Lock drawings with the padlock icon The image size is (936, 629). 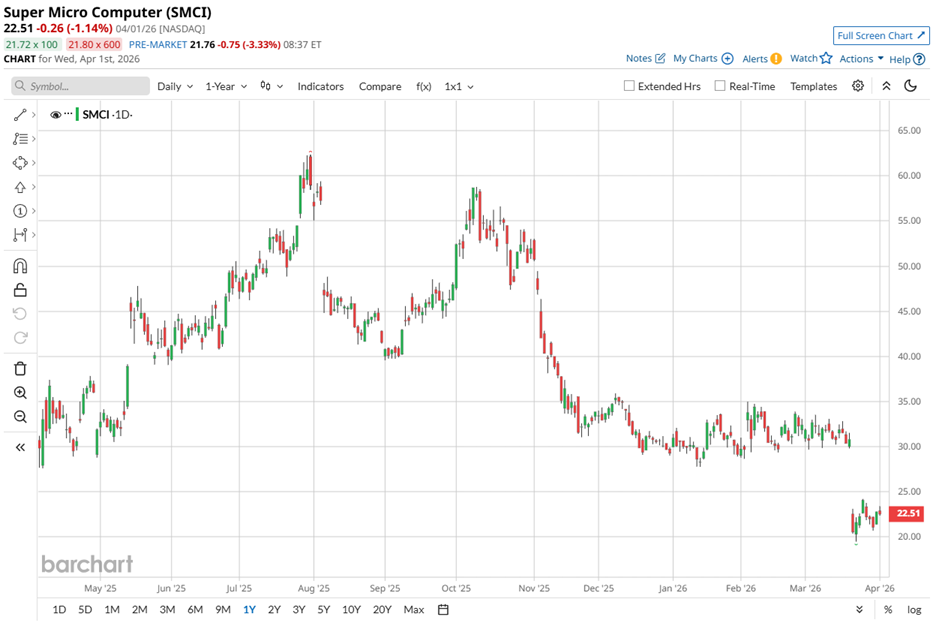20,290
